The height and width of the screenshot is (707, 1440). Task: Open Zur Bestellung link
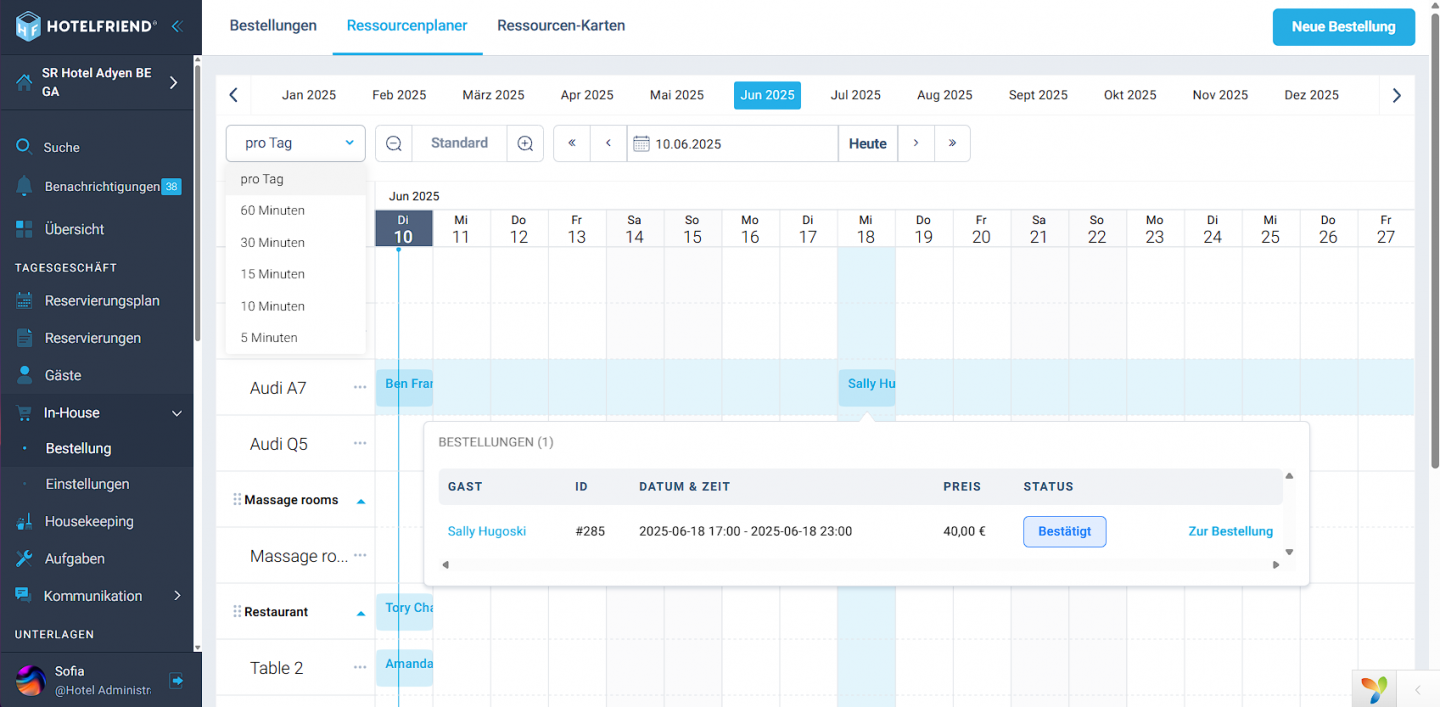click(x=1230, y=531)
